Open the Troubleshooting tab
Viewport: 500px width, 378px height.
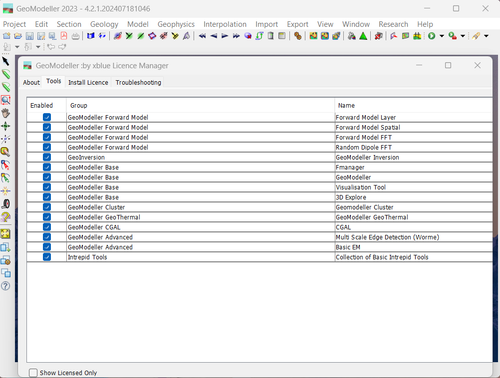click(138, 82)
